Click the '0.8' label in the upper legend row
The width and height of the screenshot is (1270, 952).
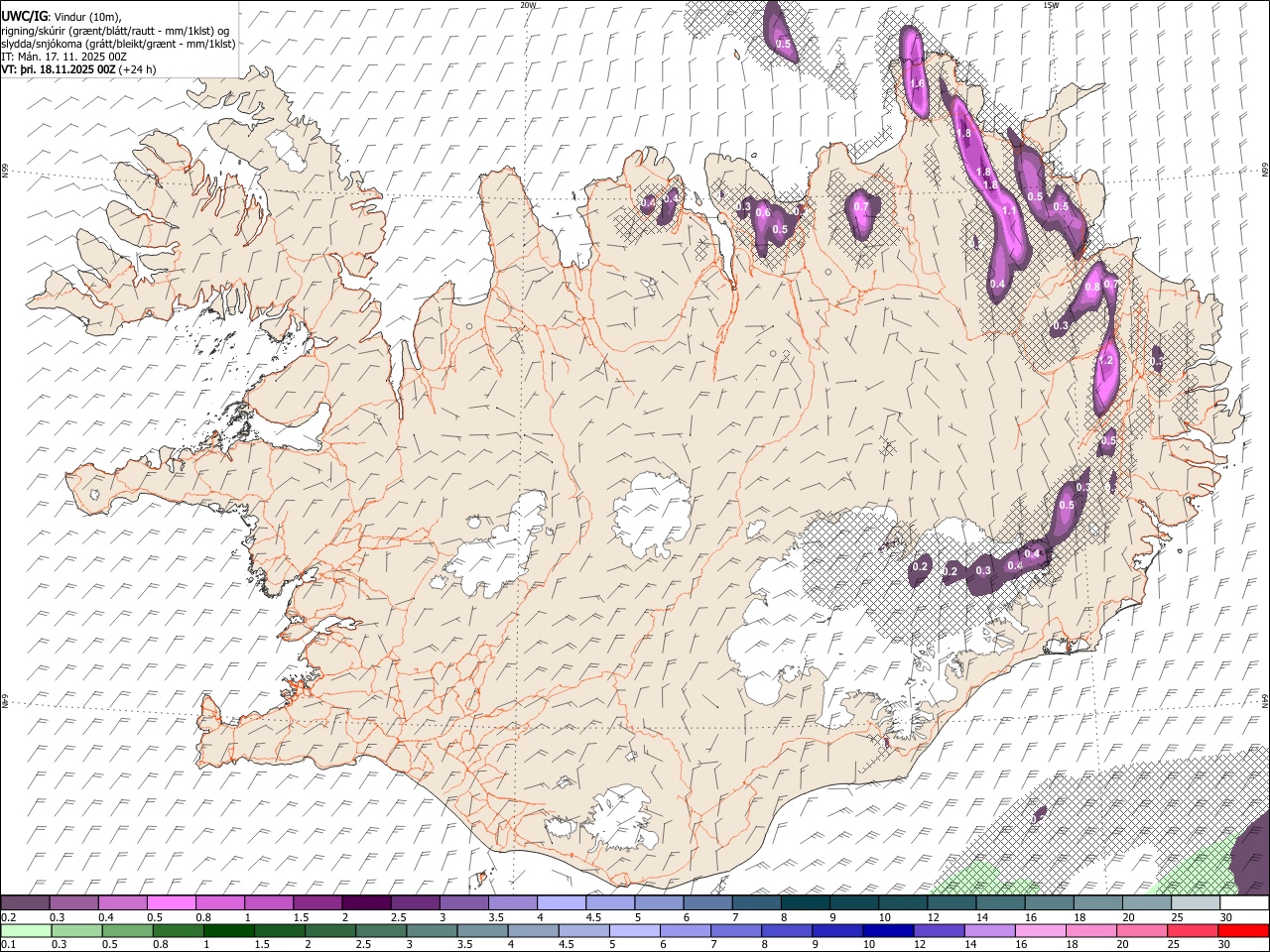pyautogui.click(x=203, y=917)
